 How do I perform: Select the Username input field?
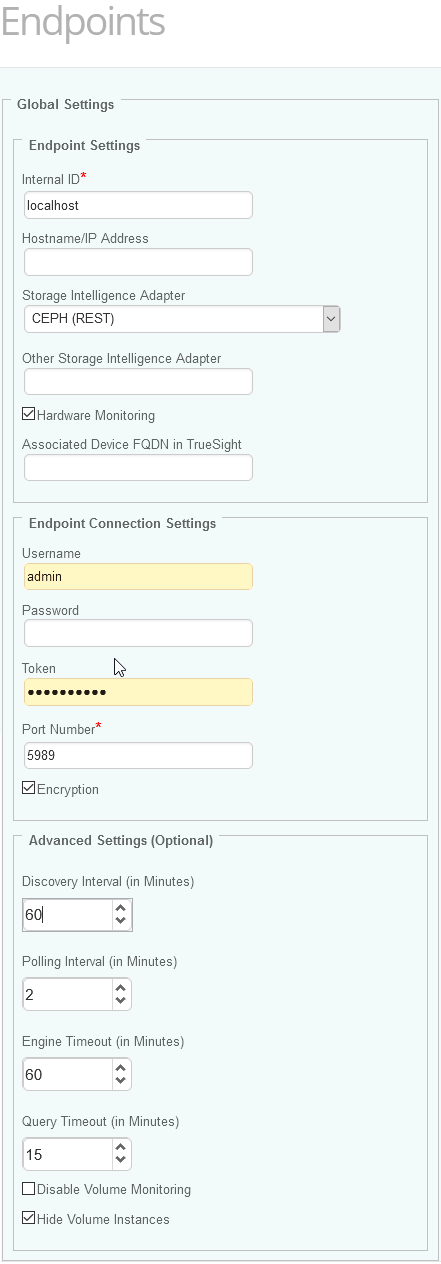[138, 576]
